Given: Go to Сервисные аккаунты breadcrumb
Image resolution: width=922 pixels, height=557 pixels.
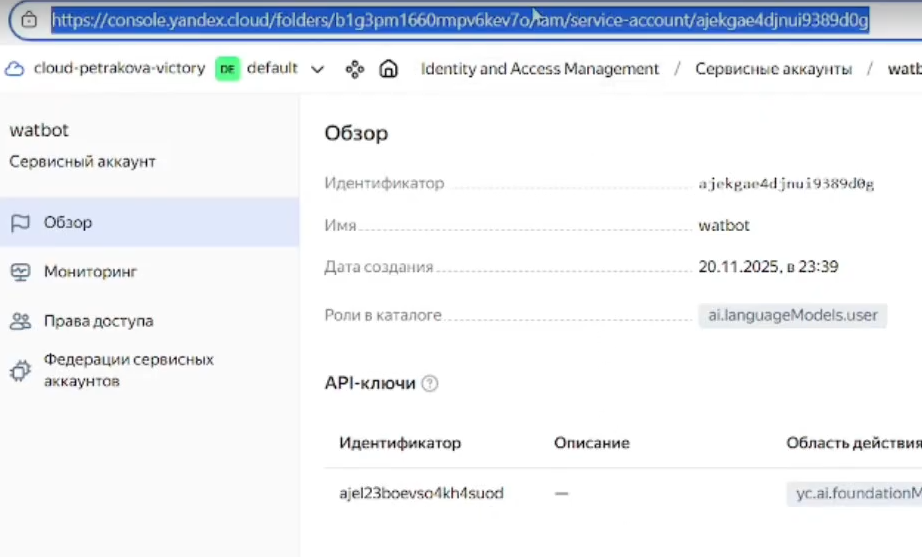Looking at the screenshot, I should (x=773, y=69).
